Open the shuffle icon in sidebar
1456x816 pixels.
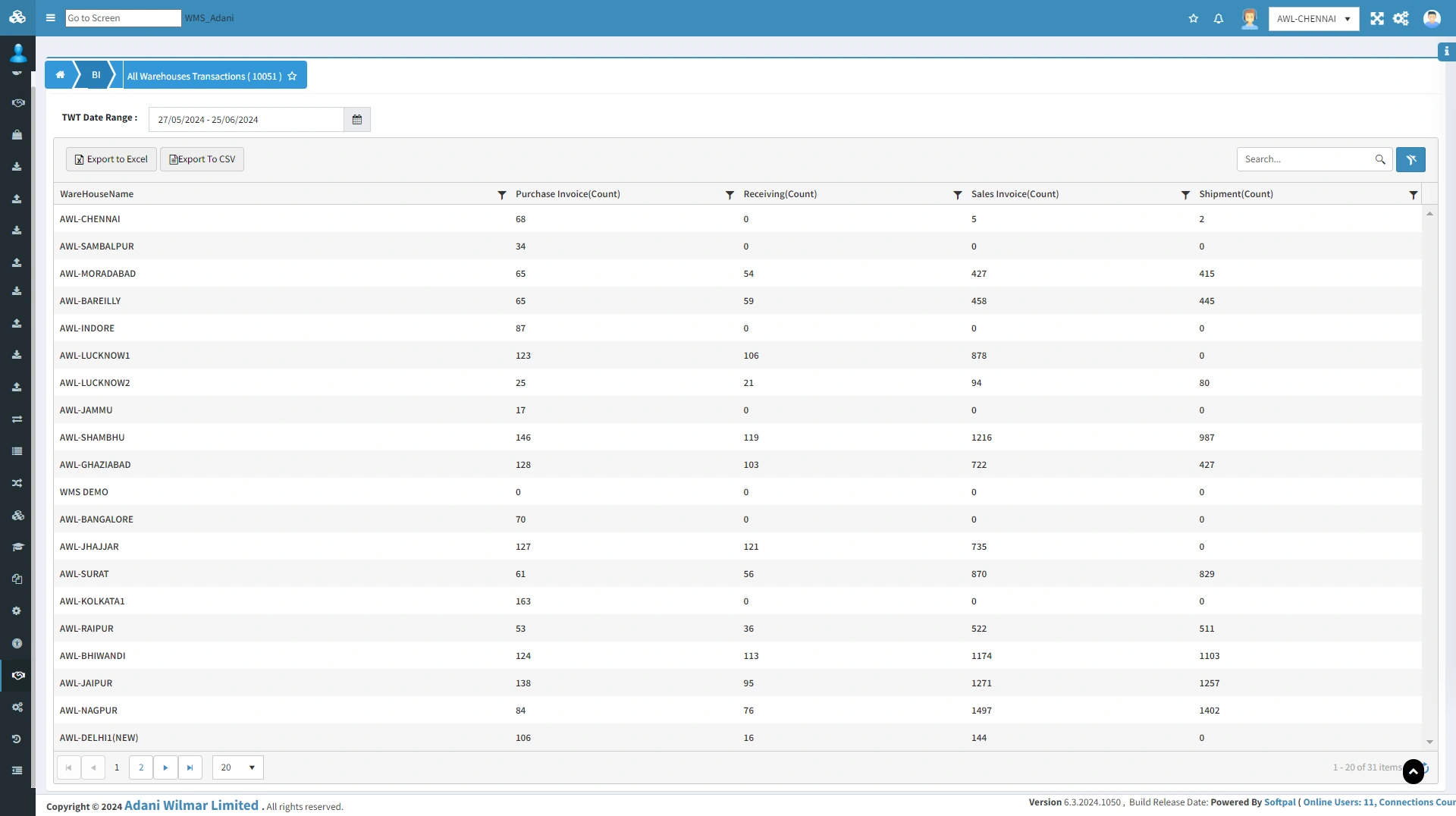coord(17,483)
